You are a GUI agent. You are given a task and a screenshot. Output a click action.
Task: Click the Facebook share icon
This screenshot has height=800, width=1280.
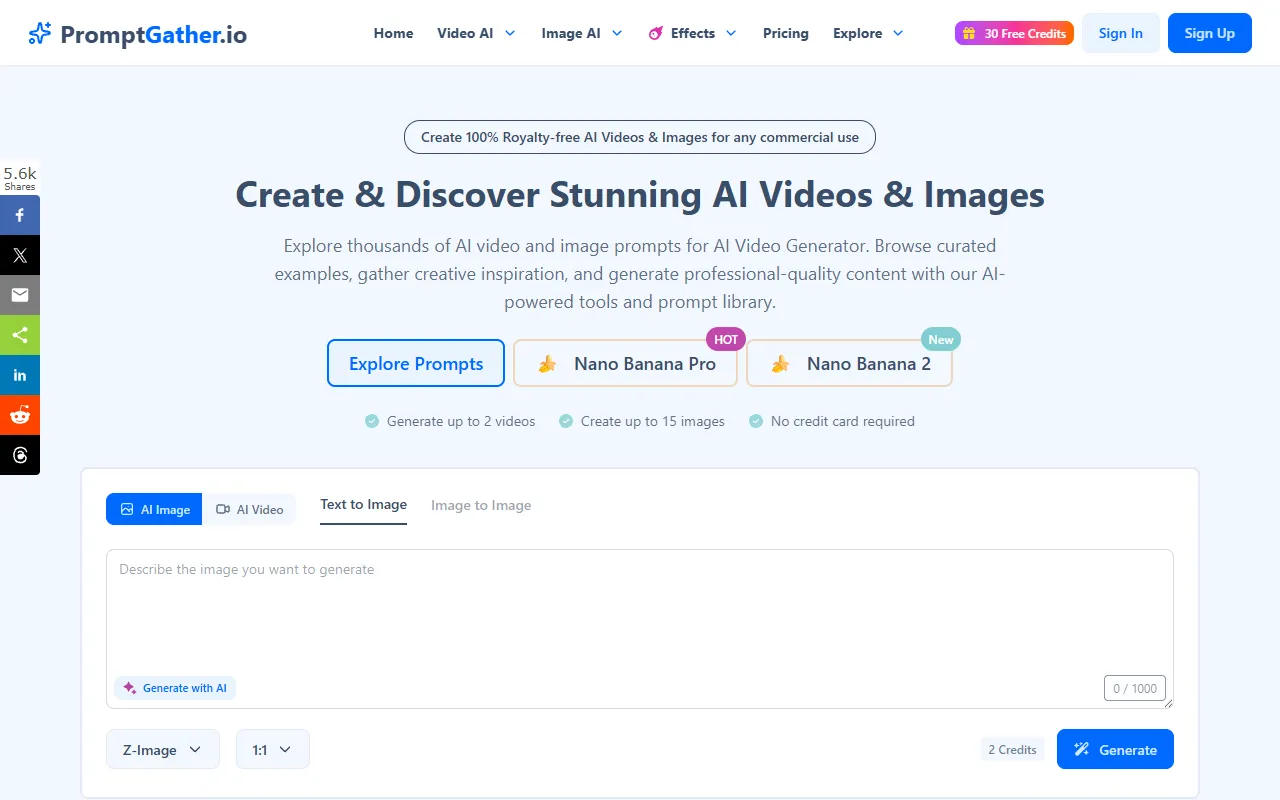click(x=20, y=215)
